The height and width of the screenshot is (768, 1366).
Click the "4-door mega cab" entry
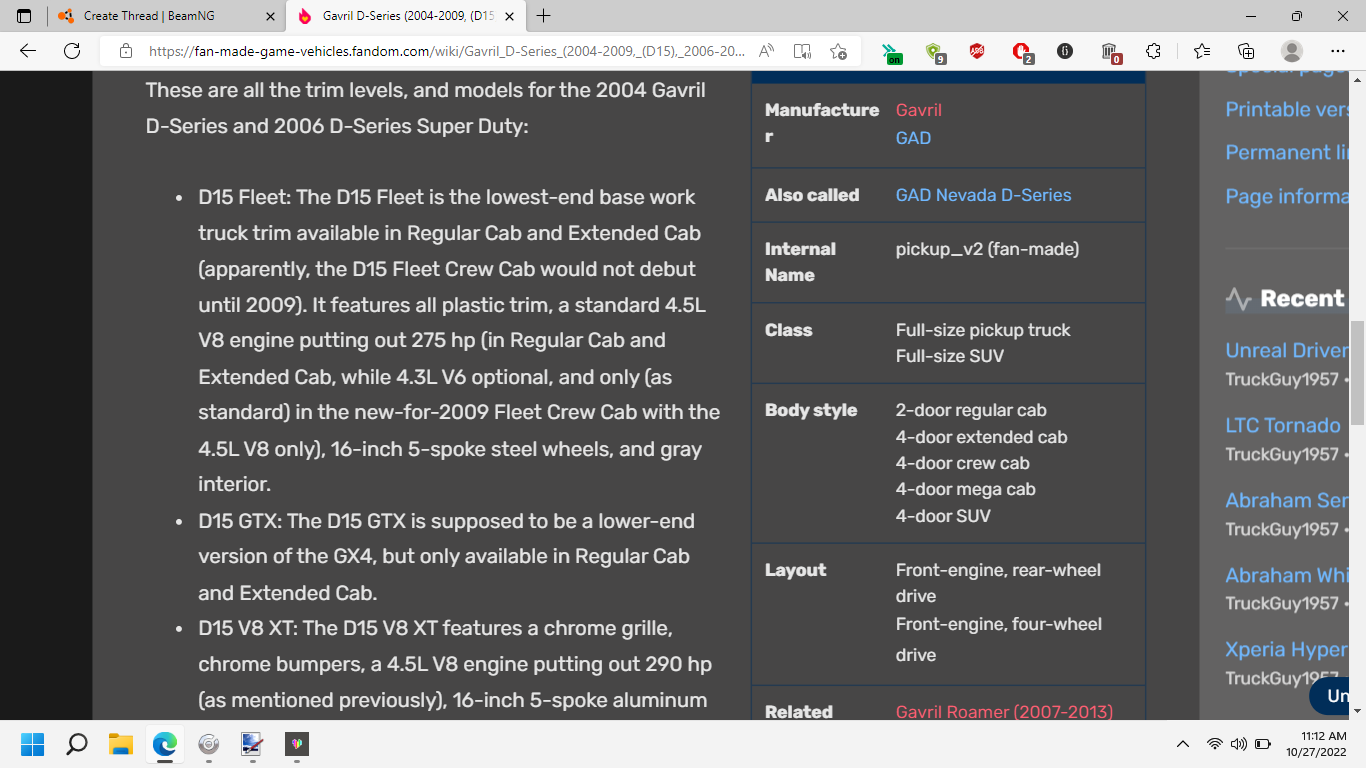click(966, 489)
